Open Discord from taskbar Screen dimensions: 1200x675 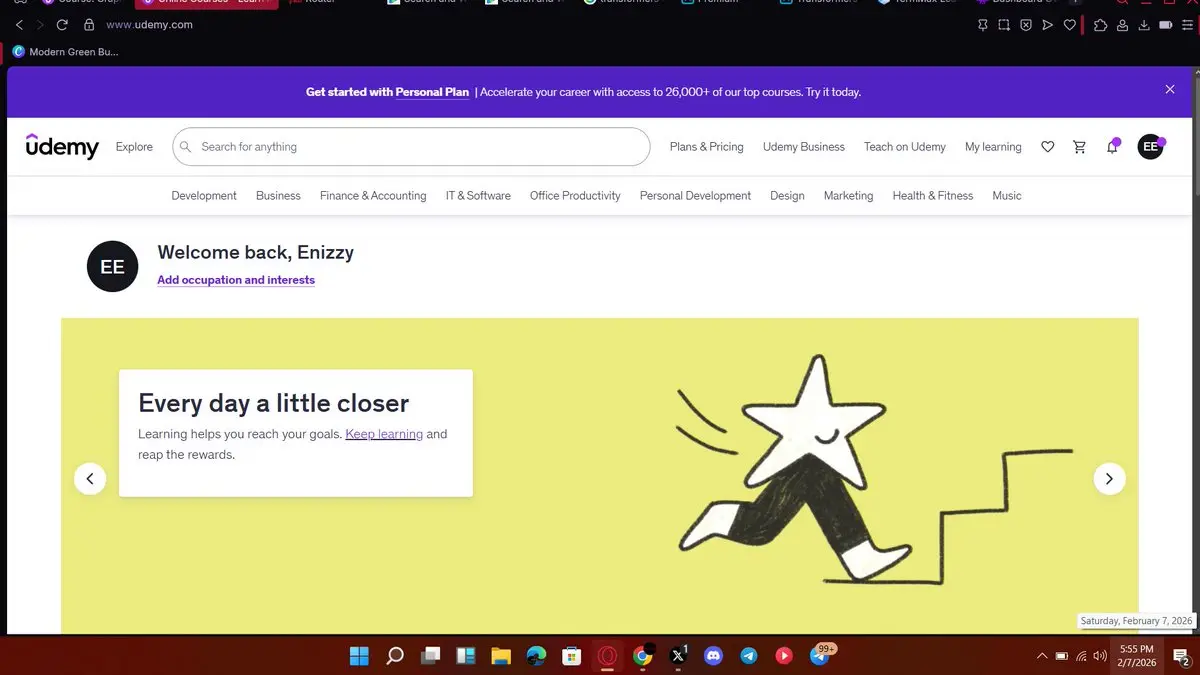pos(713,656)
